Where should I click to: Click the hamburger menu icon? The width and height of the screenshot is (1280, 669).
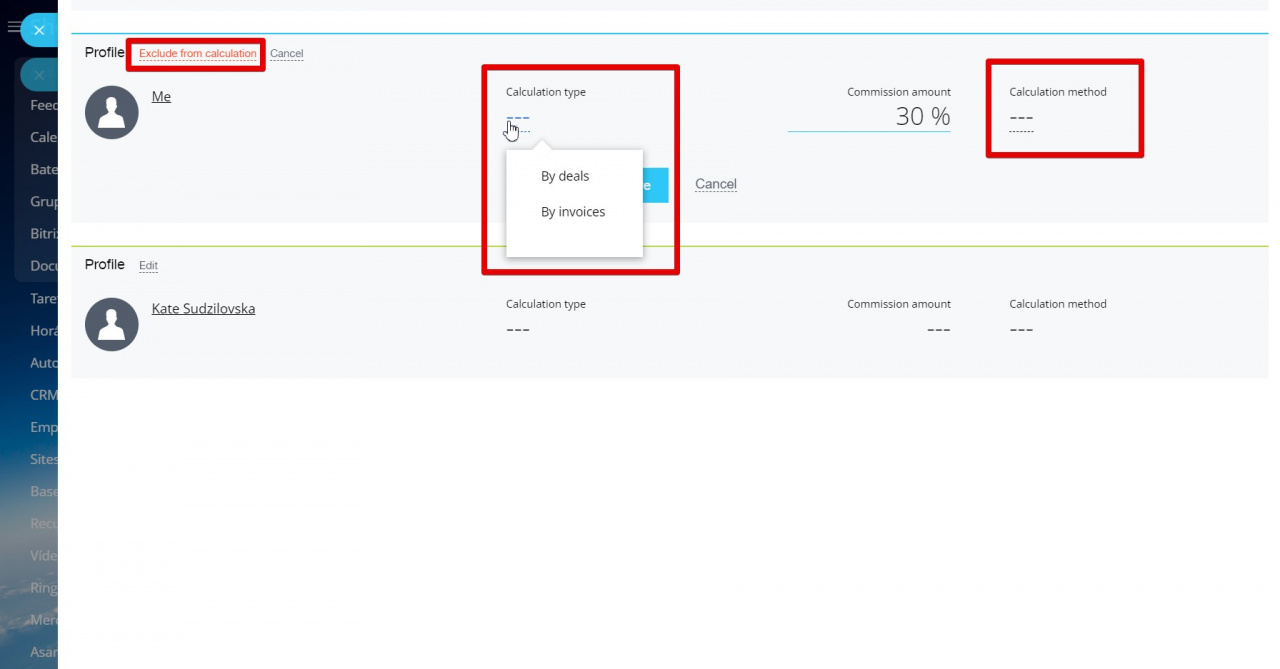point(13,28)
